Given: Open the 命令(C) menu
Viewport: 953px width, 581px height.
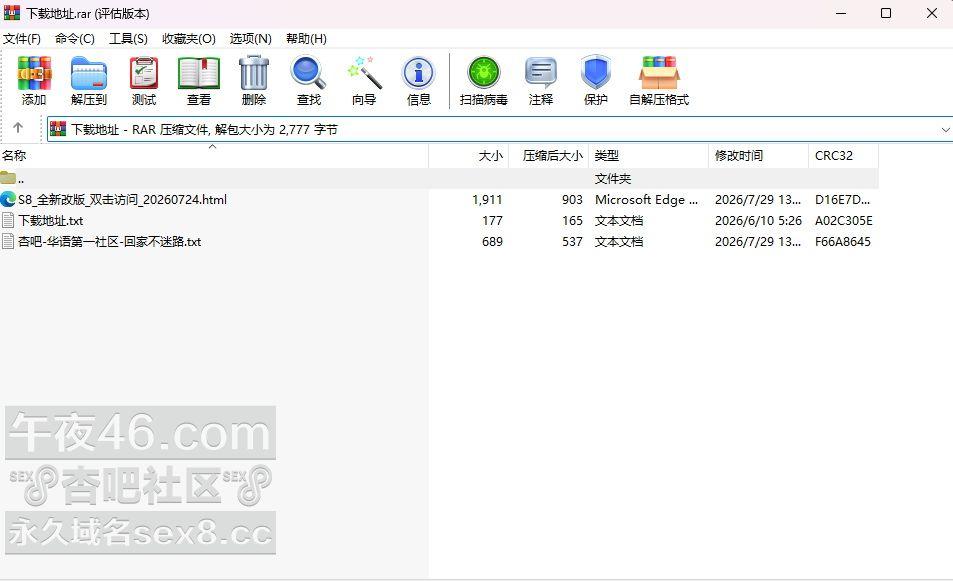Looking at the screenshot, I should [x=75, y=39].
